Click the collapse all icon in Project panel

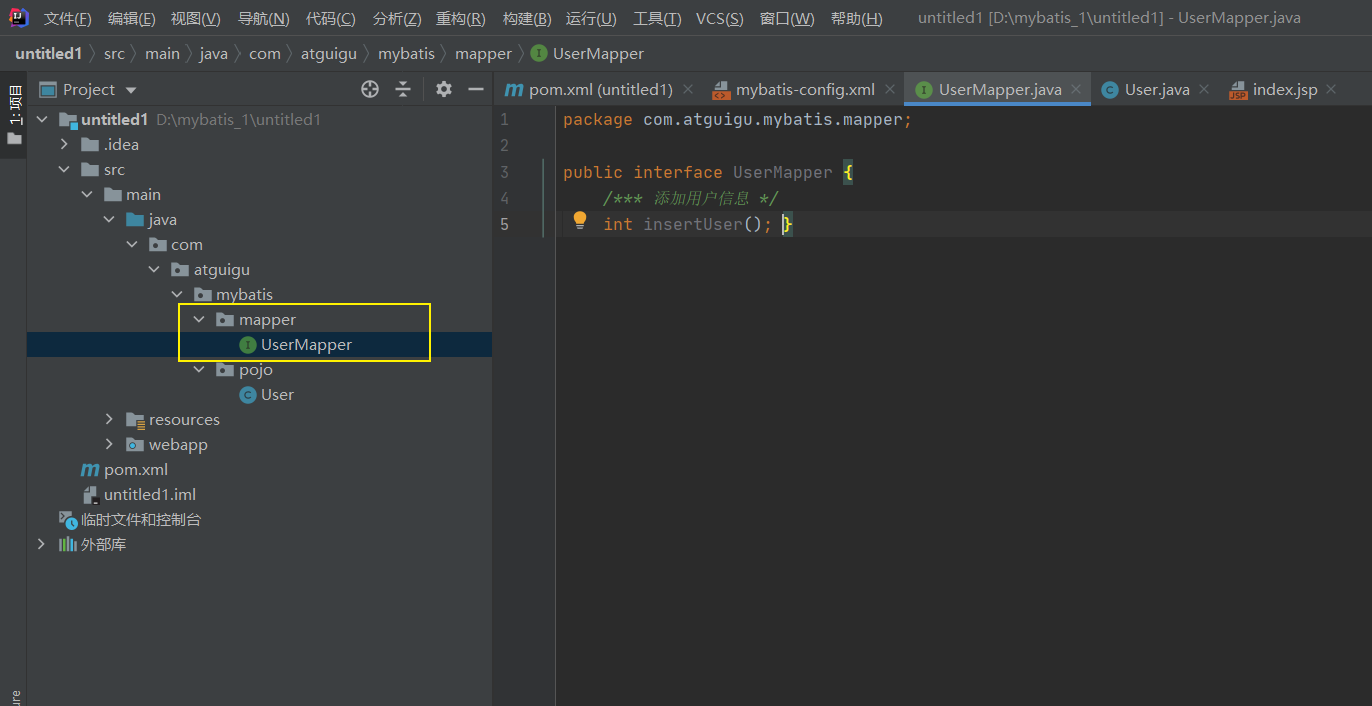coord(403,89)
